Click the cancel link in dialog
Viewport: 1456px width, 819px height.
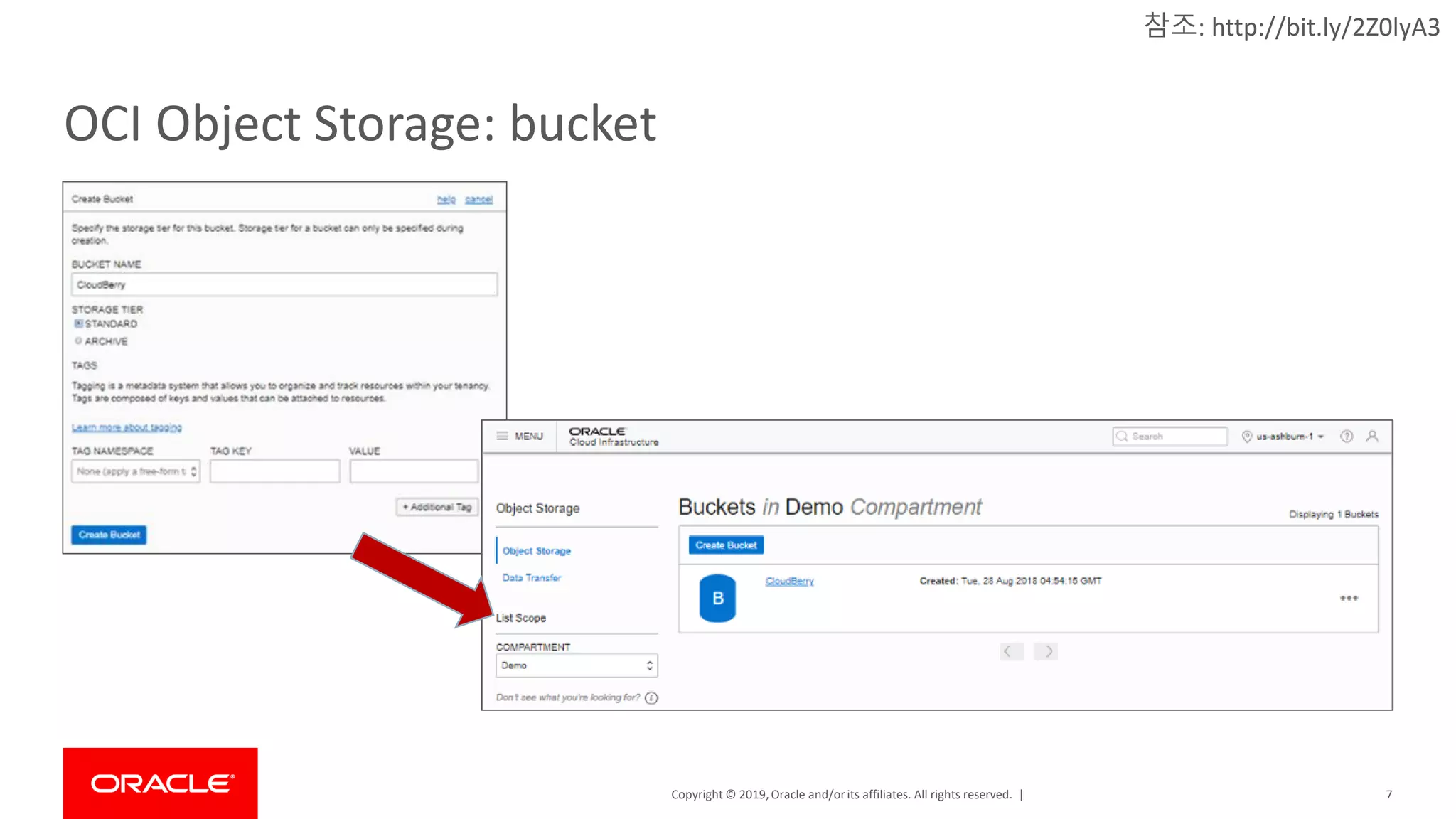tap(478, 200)
